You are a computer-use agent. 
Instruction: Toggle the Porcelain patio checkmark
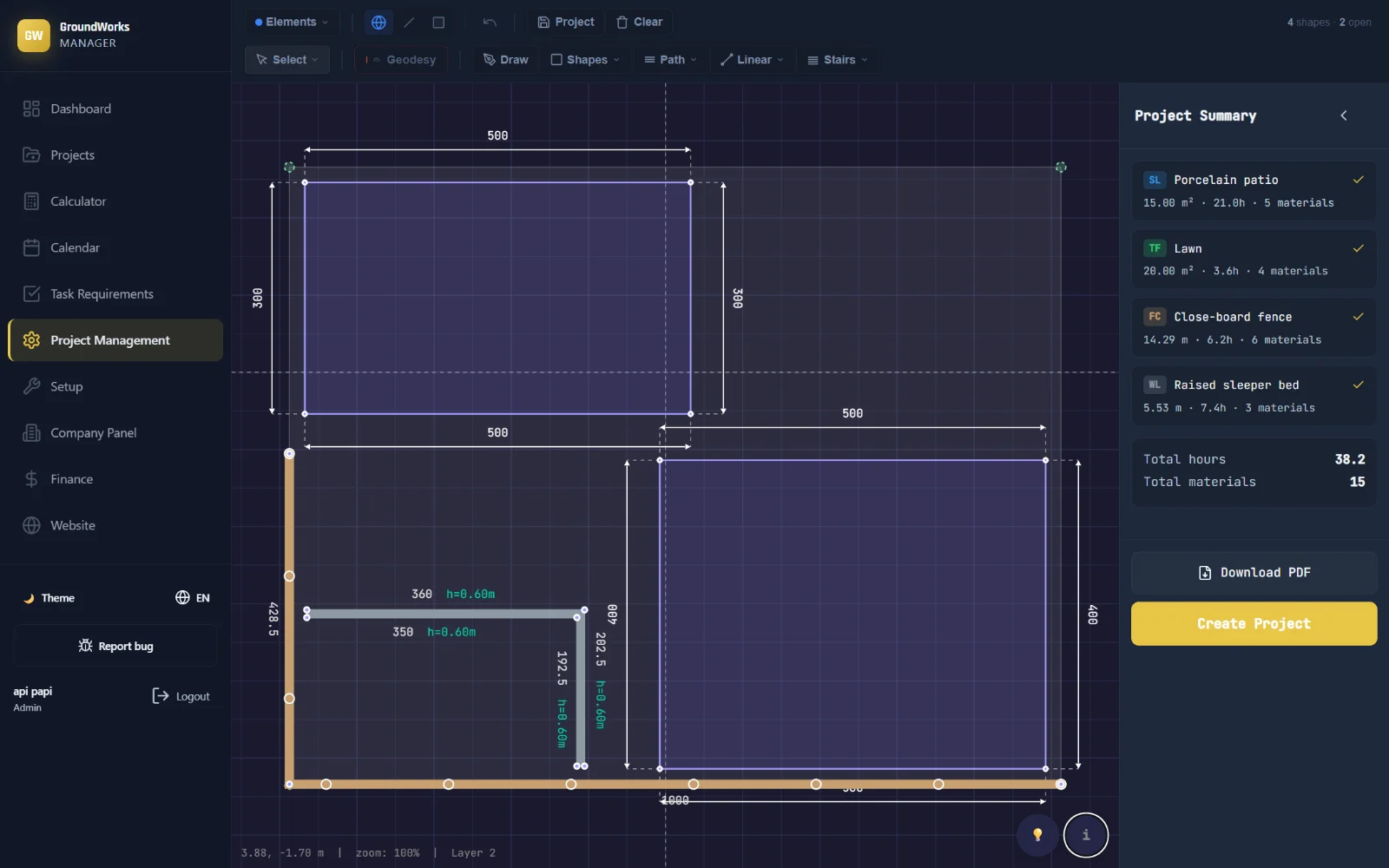(x=1358, y=180)
